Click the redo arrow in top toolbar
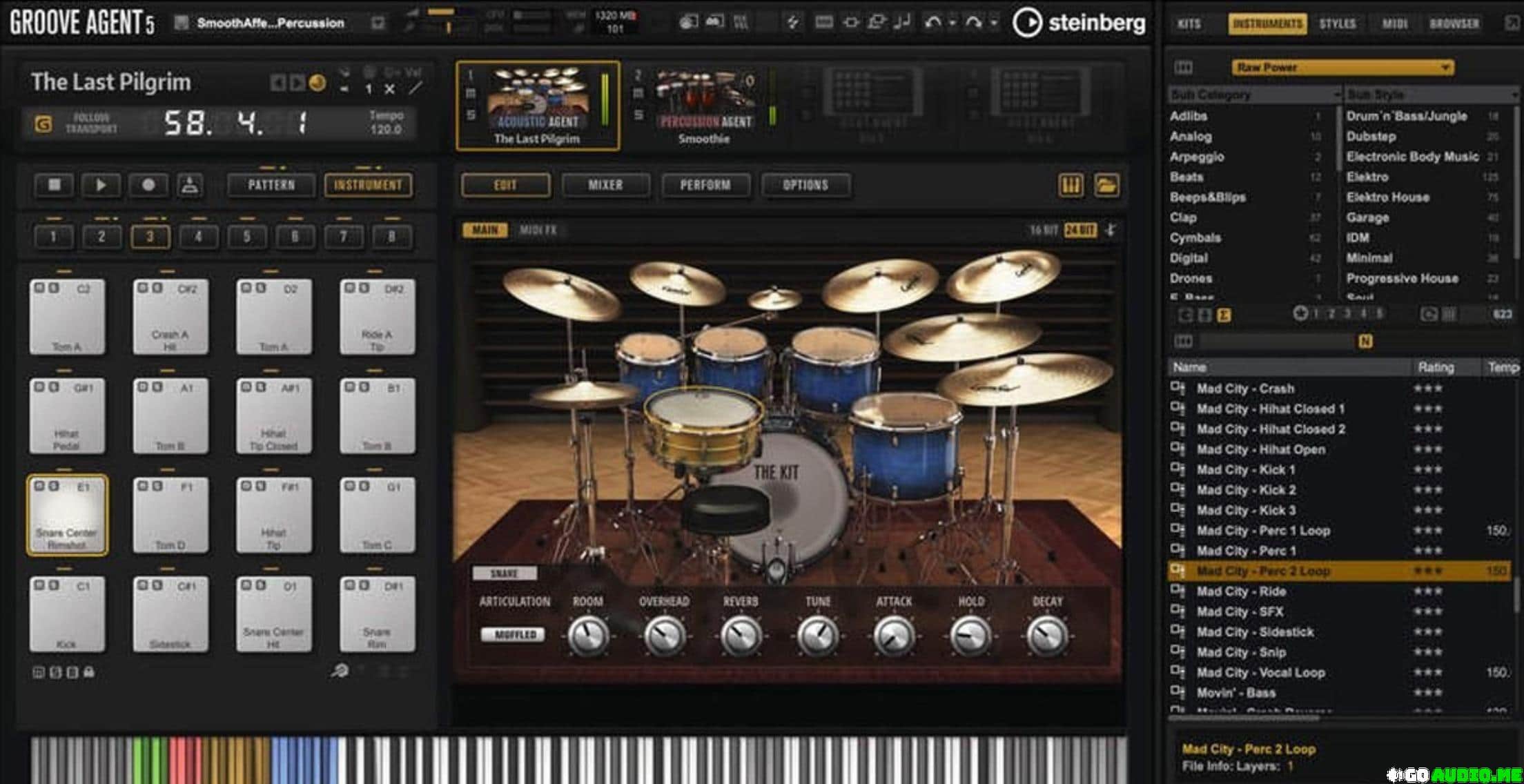This screenshot has width=1524, height=784. 973,22
